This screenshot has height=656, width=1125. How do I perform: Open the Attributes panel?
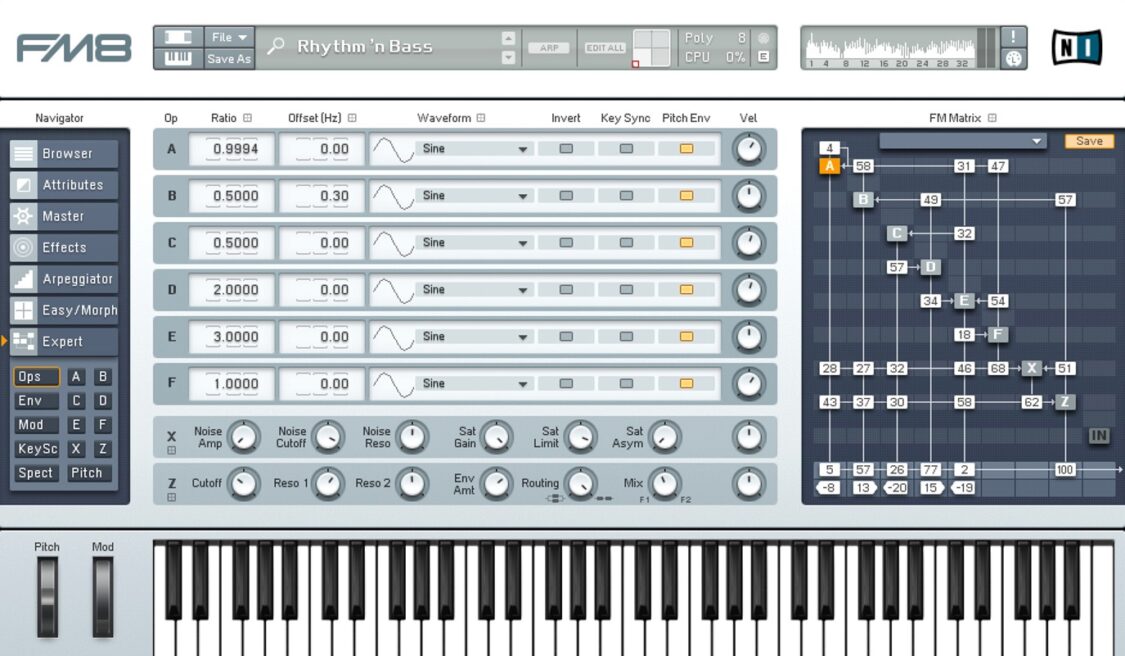click(x=64, y=184)
